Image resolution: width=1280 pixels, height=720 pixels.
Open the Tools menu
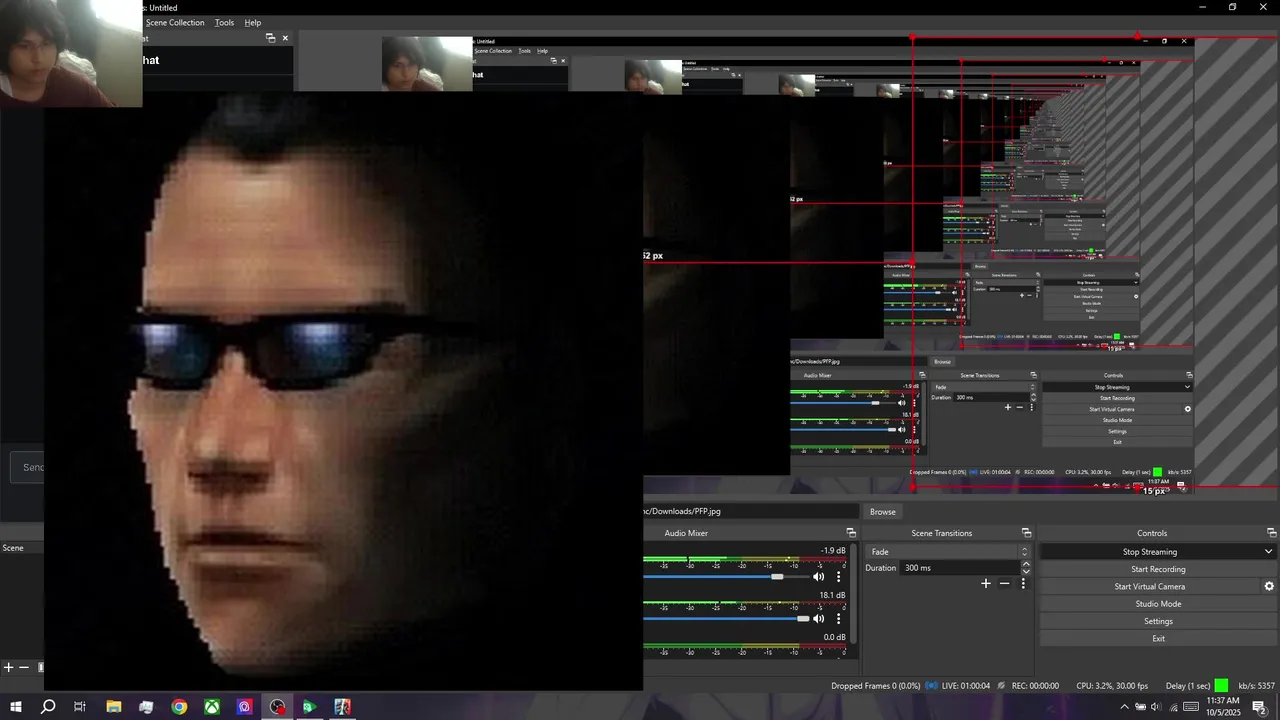224,22
